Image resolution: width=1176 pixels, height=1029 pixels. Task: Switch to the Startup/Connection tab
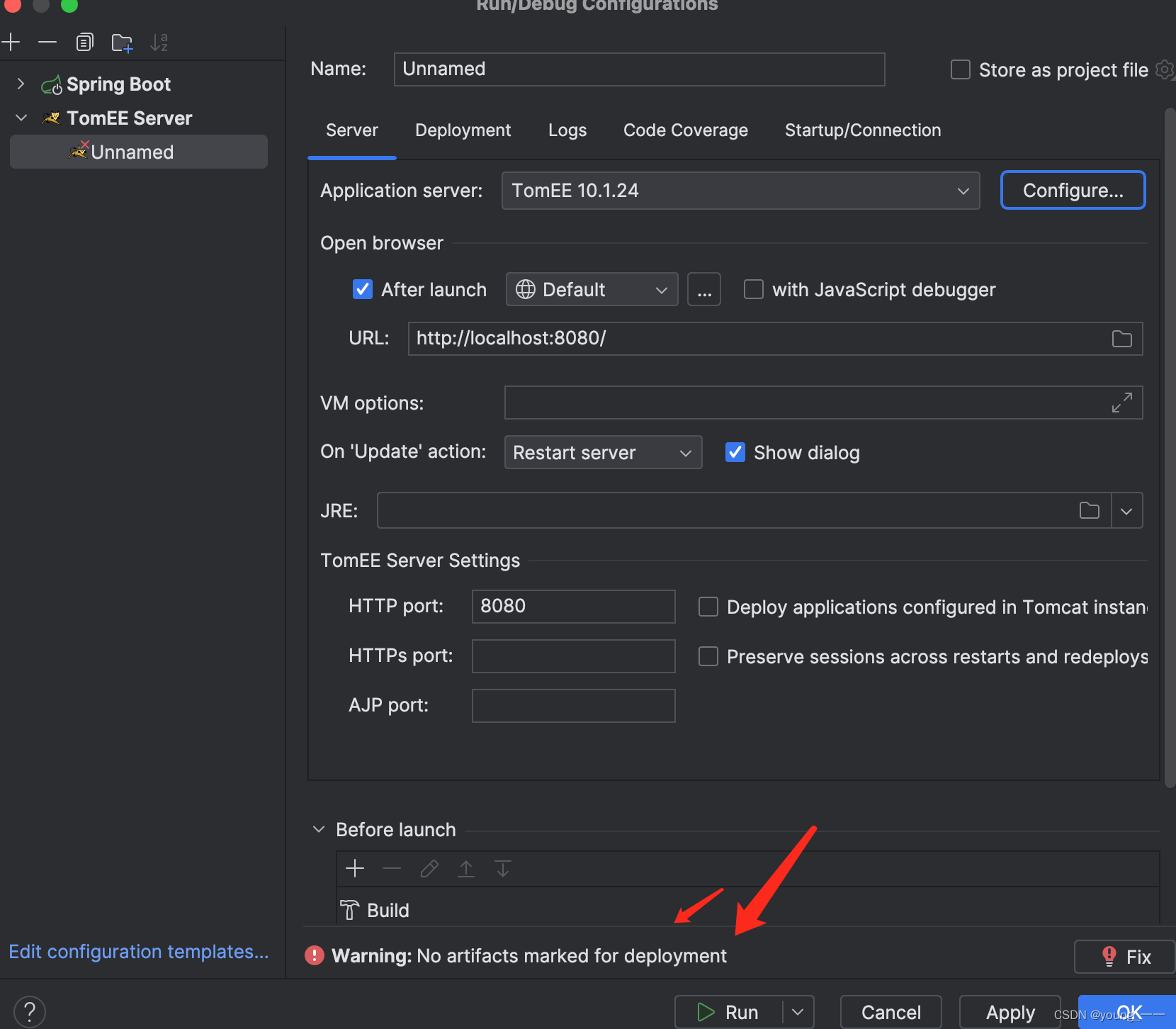click(863, 130)
